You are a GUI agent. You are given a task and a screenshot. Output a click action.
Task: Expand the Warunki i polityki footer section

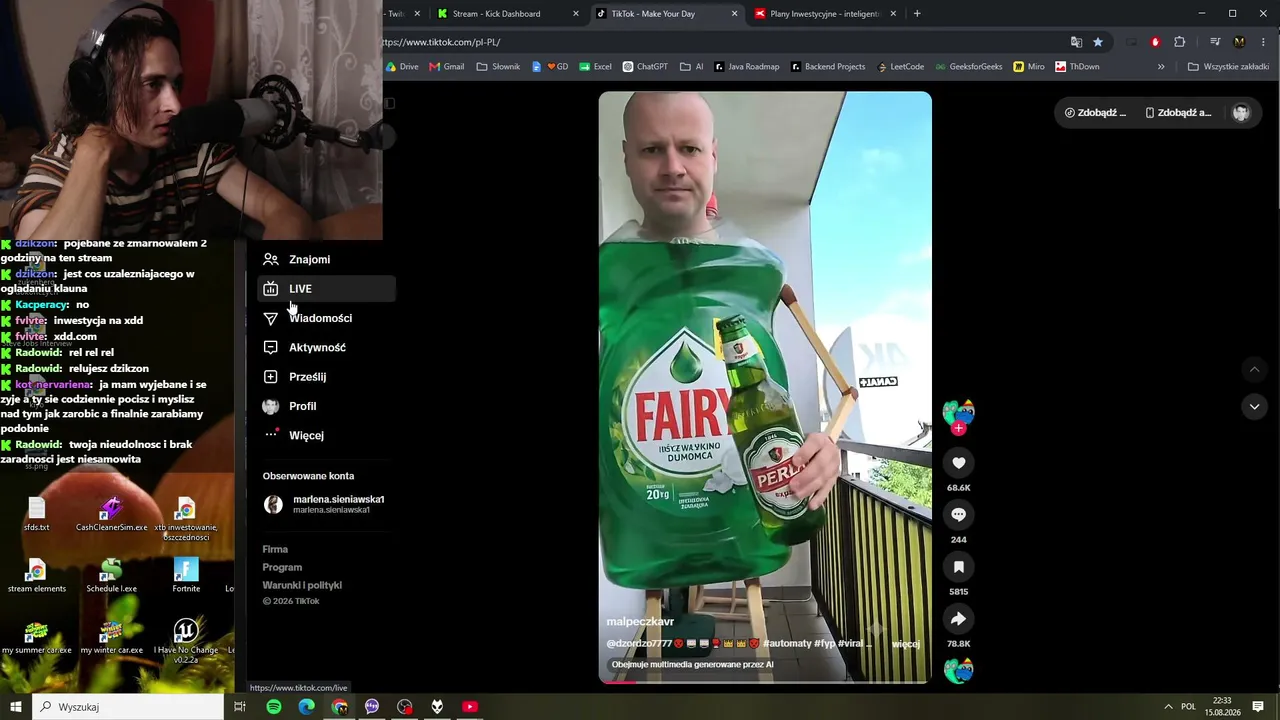(x=302, y=585)
